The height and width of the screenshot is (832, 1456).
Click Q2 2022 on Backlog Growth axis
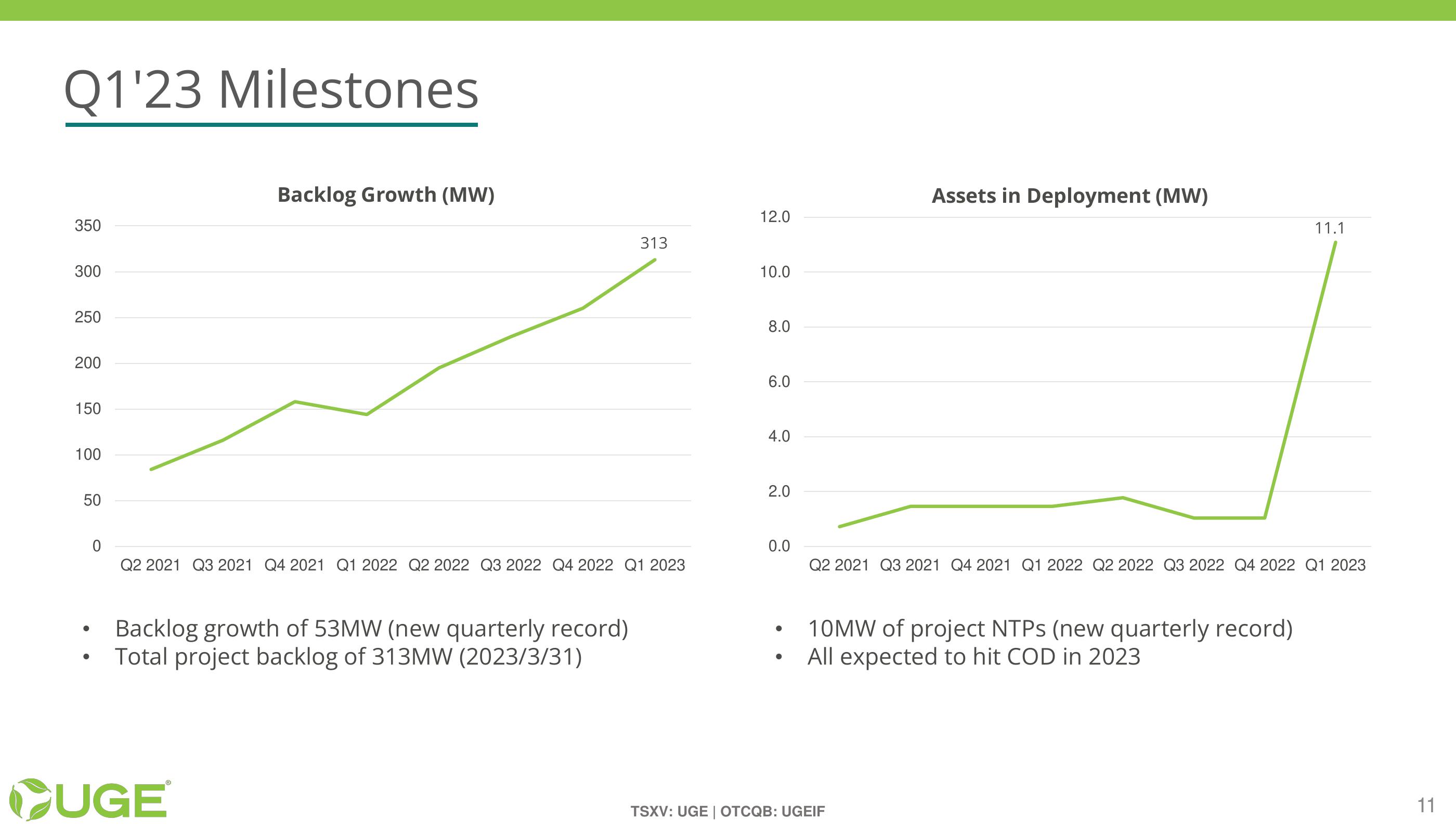coord(438,565)
